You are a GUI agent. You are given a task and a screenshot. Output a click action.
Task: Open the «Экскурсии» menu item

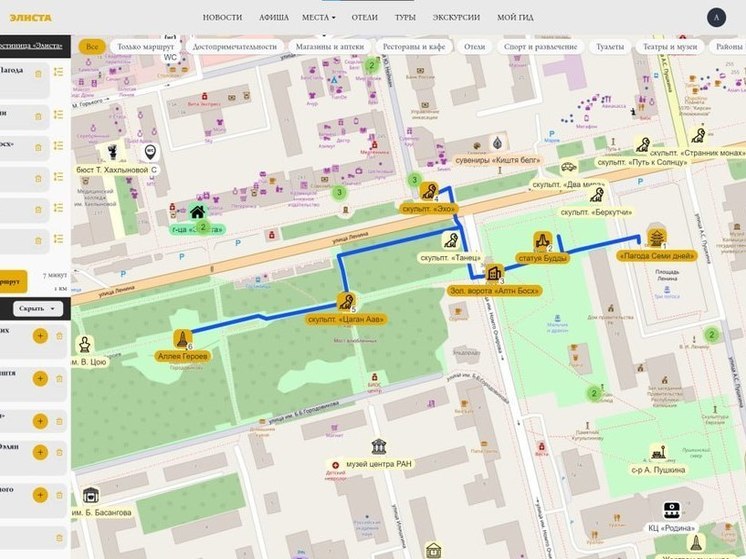pyautogui.click(x=456, y=17)
